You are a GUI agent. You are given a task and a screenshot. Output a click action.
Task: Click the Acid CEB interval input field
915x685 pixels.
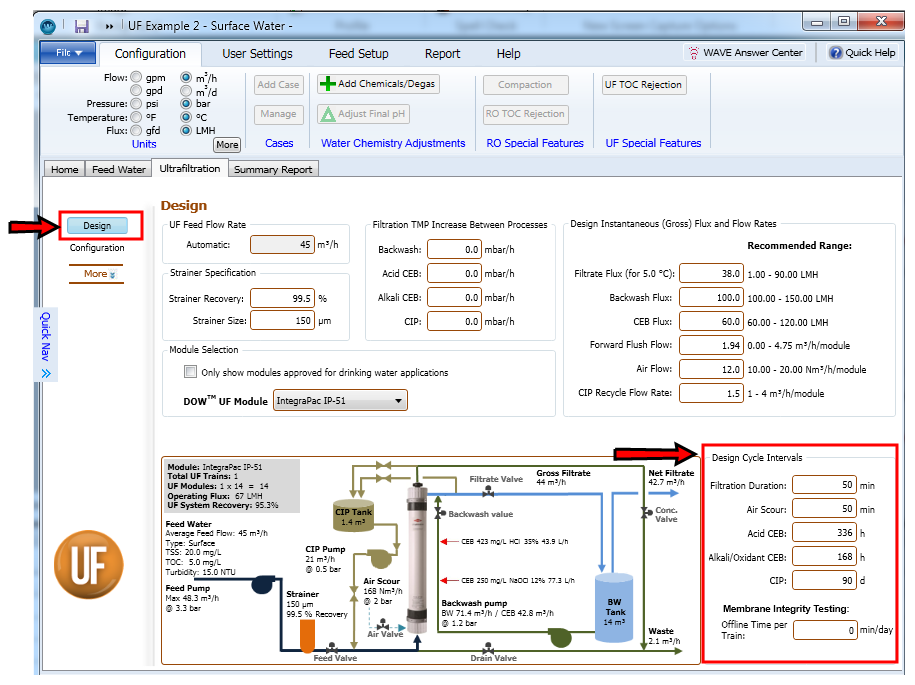point(824,533)
